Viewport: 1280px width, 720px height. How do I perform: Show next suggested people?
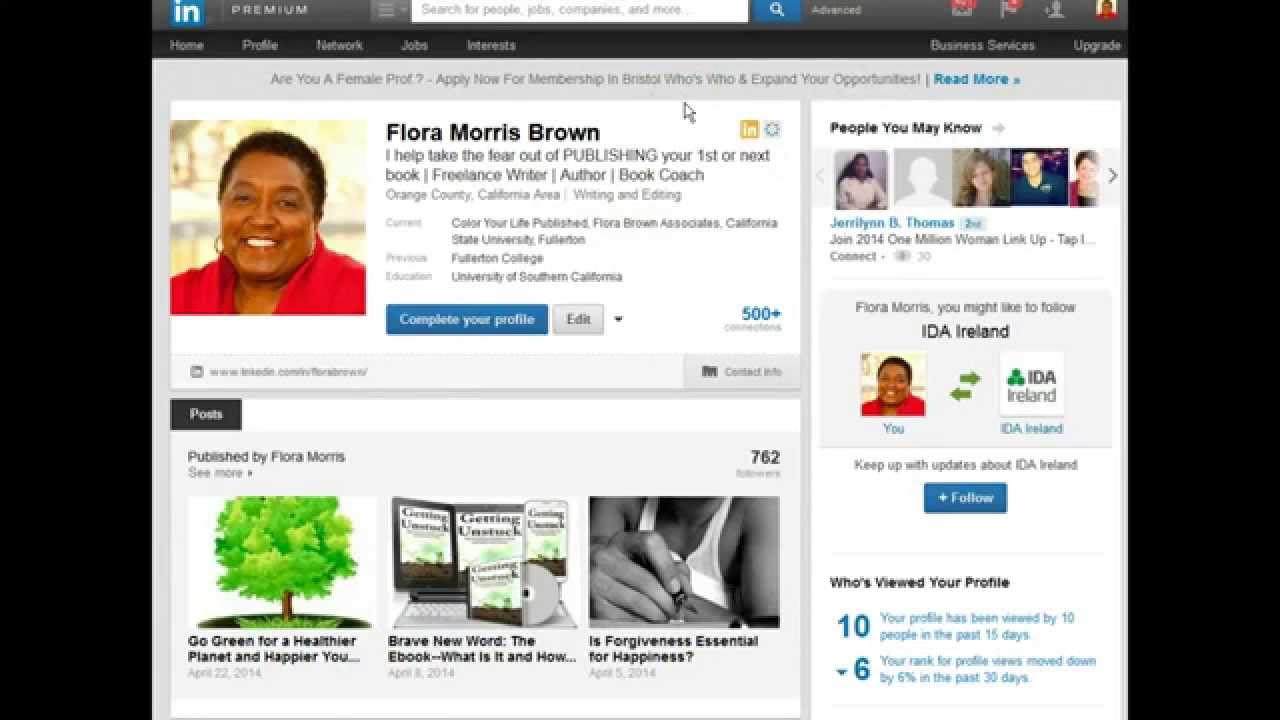tap(1112, 176)
